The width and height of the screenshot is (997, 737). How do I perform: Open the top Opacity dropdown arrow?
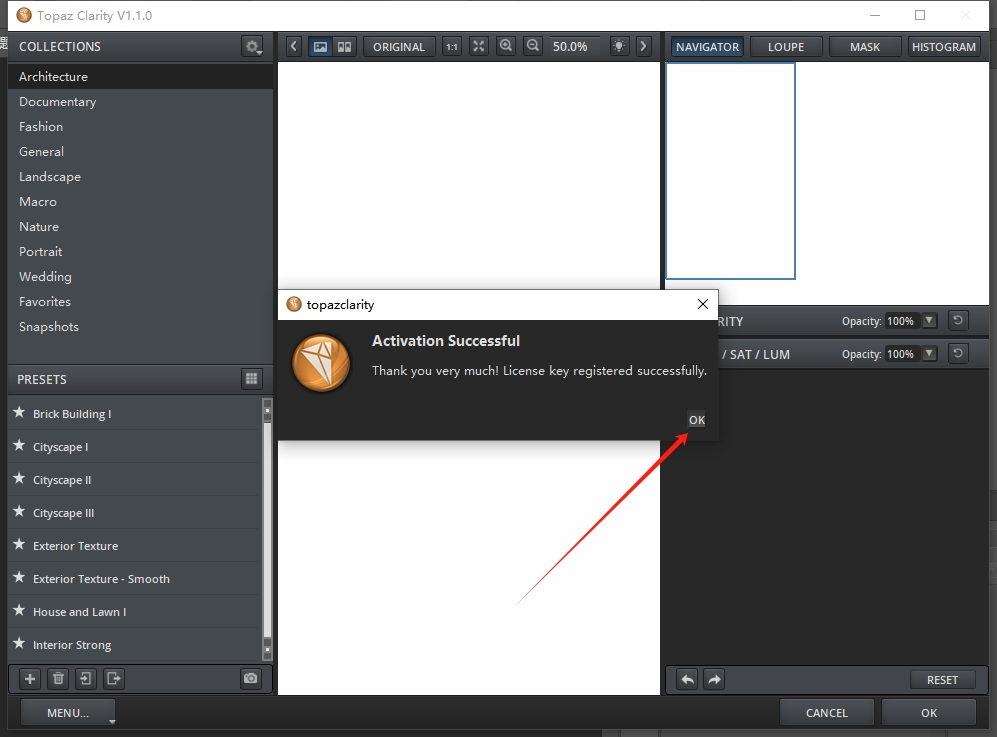click(930, 320)
